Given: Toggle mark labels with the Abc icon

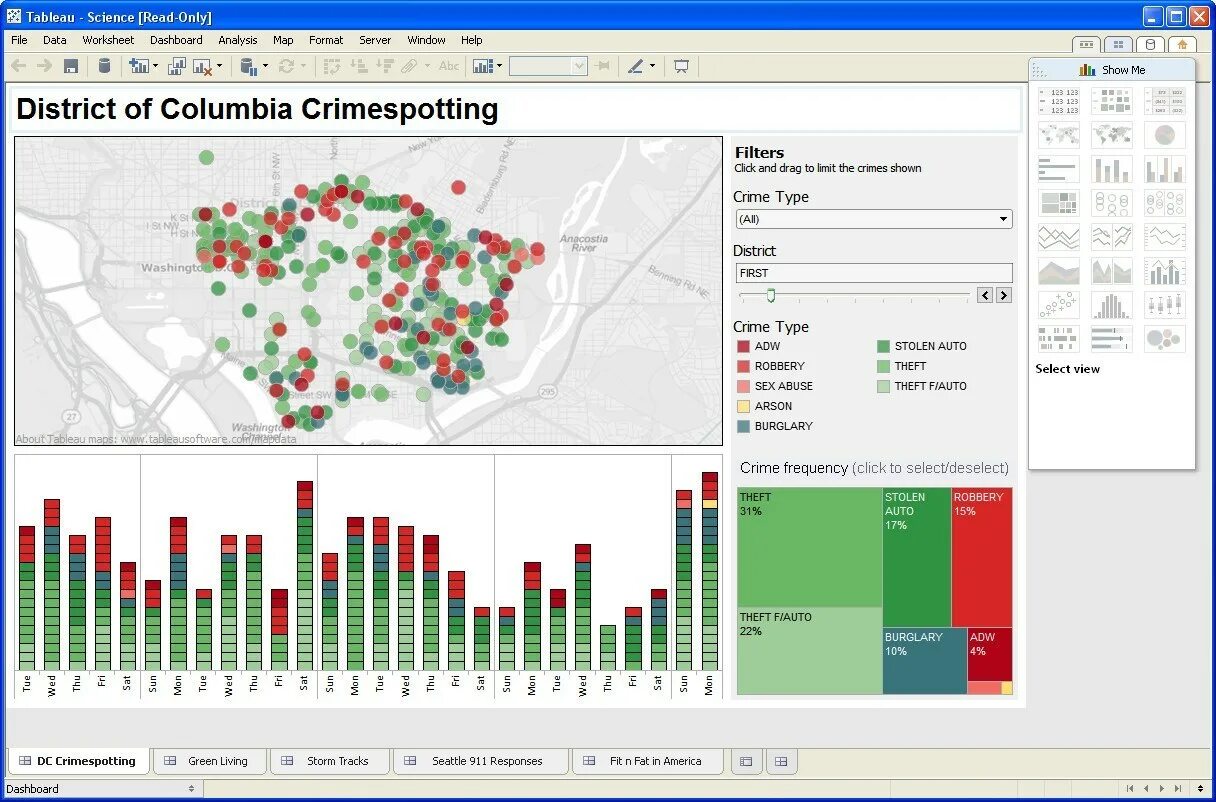Looking at the screenshot, I should click(x=449, y=66).
